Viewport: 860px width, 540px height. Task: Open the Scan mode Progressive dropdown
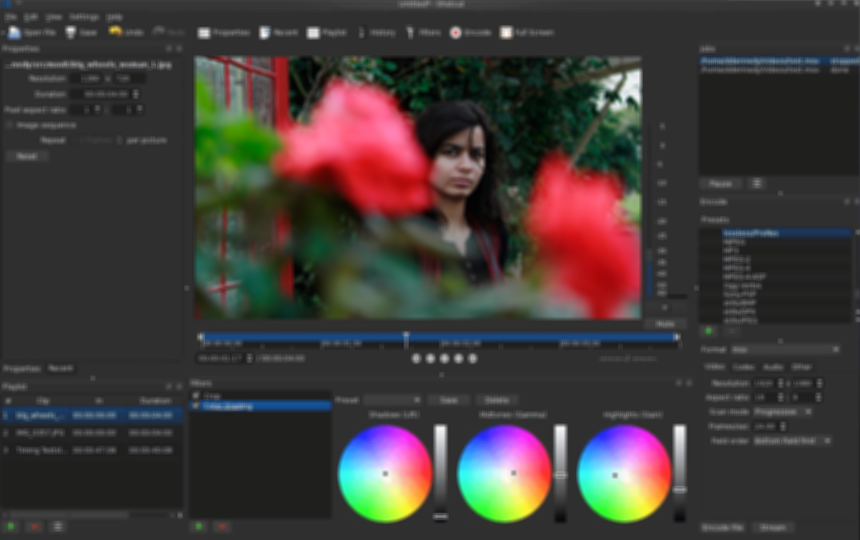click(782, 411)
